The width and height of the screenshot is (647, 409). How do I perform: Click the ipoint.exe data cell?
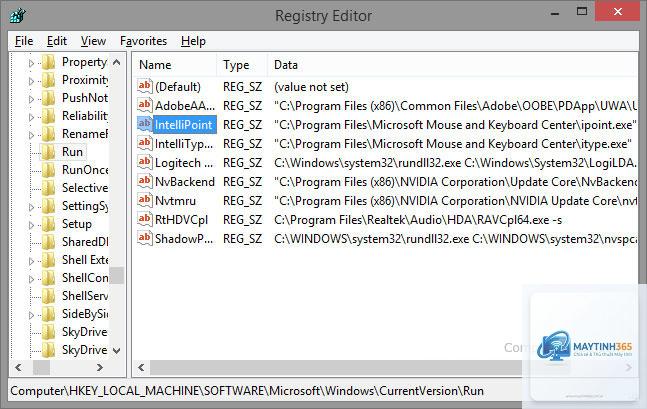[x=455, y=125]
